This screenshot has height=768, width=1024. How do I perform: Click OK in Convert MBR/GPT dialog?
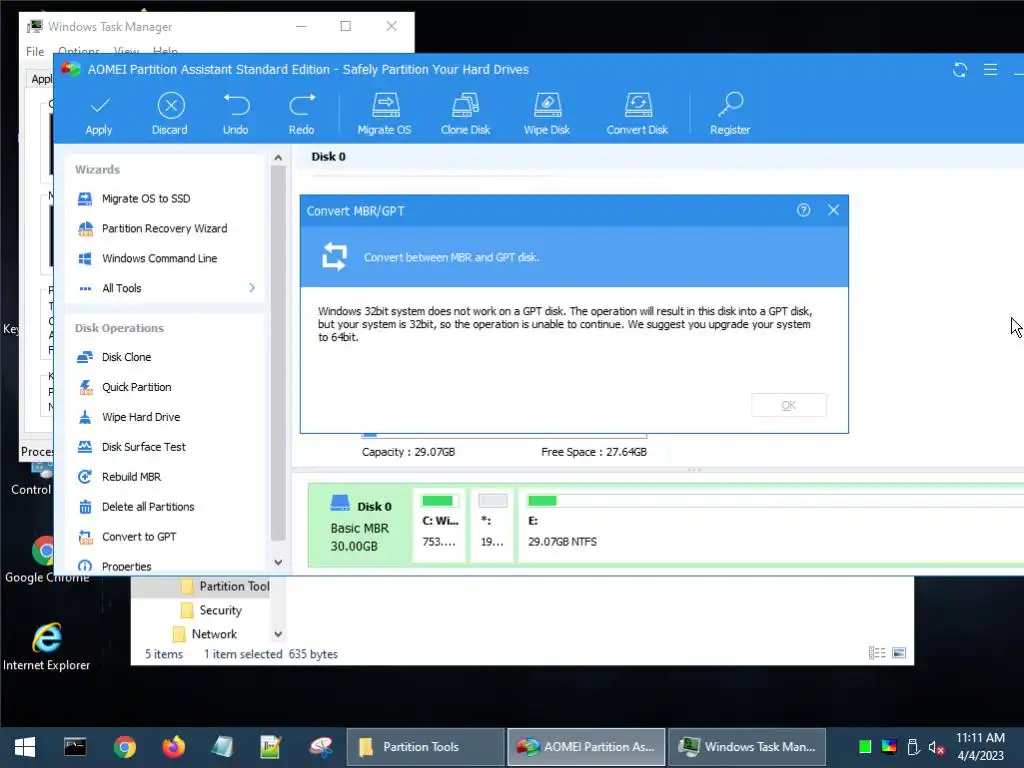coord(789,406)
